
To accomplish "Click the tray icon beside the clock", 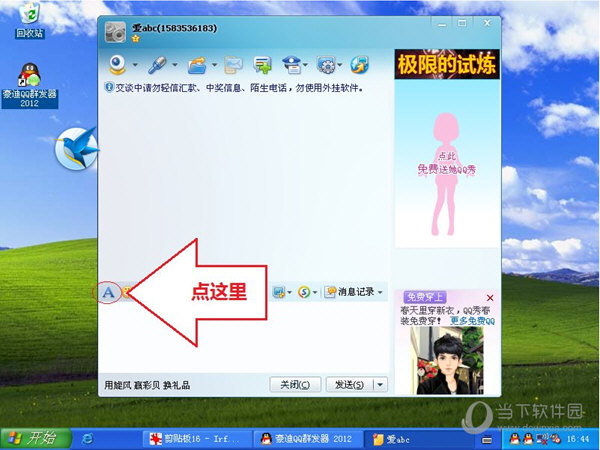I will 555,439.
